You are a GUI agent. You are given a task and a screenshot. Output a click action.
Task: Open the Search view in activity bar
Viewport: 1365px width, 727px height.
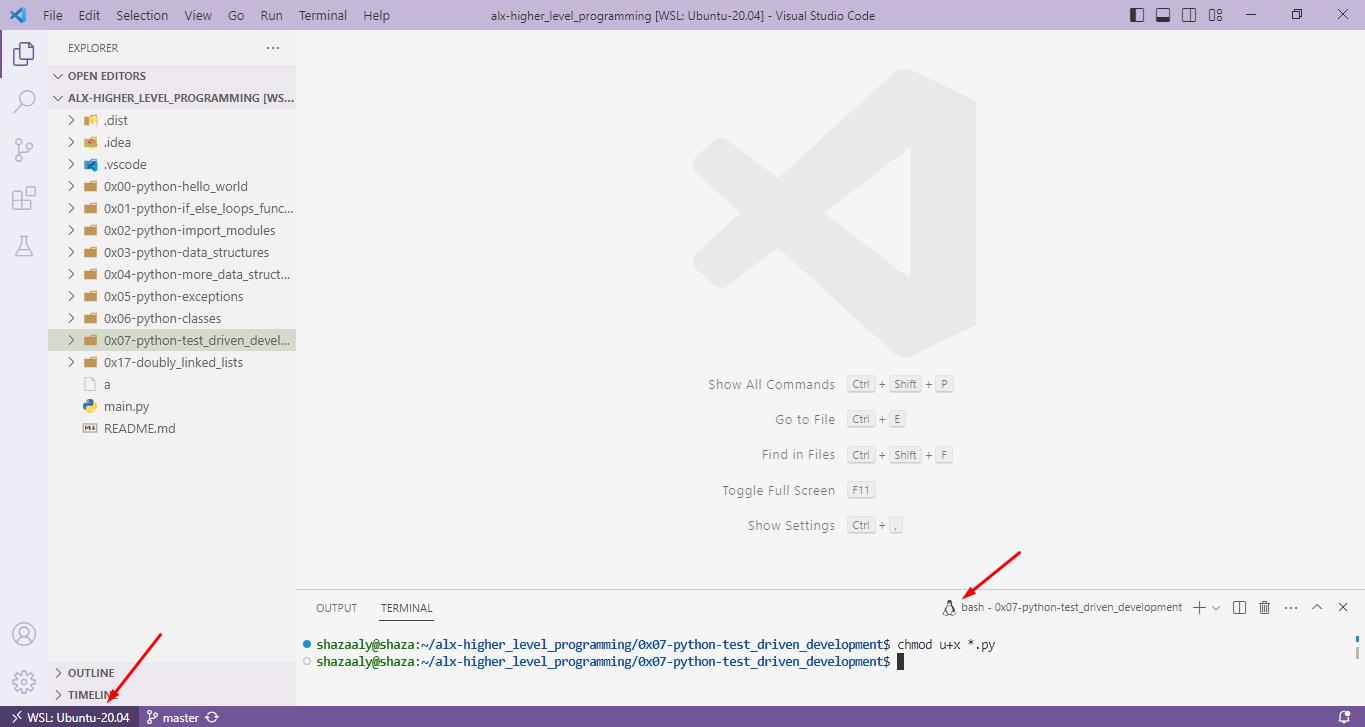(x=23, y=102)
